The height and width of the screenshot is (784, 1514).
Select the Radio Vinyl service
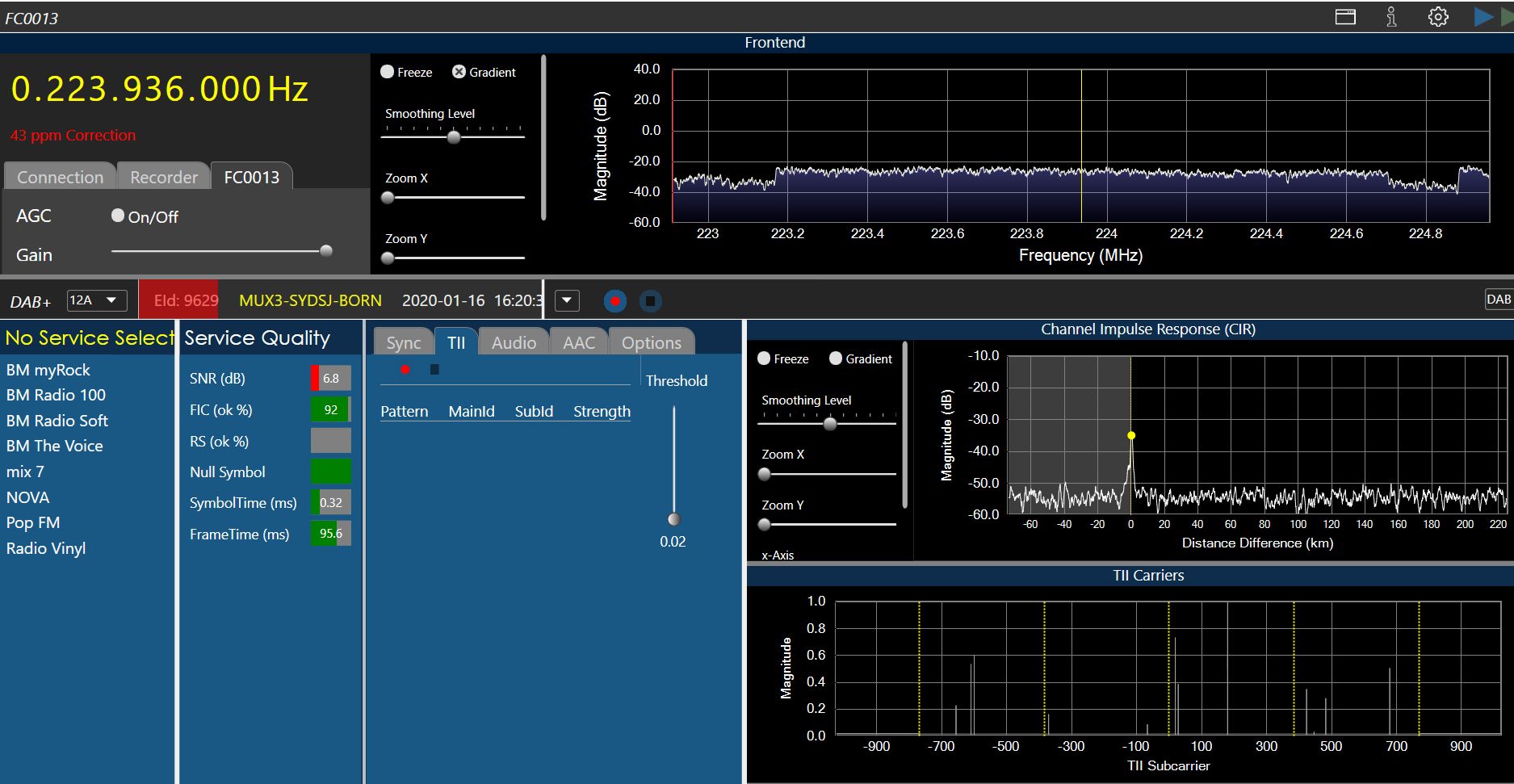pyautogui.click(x=46, y=548)
